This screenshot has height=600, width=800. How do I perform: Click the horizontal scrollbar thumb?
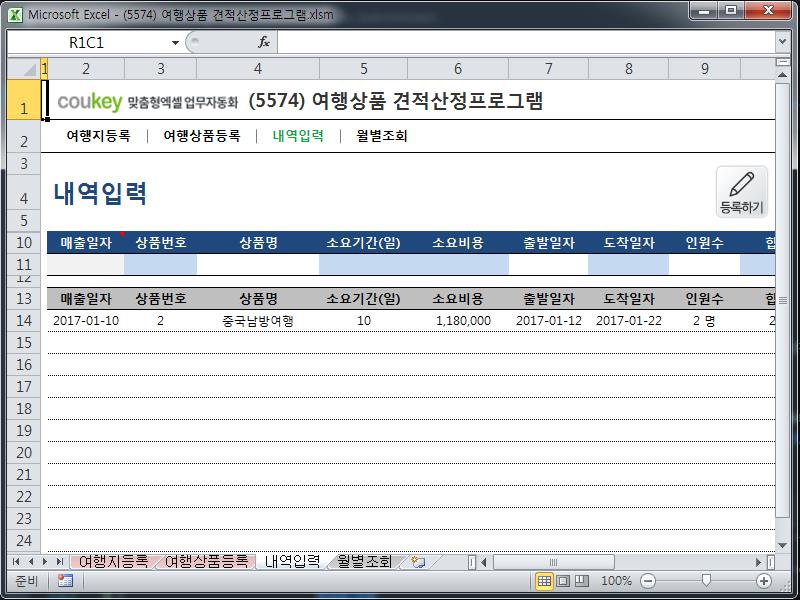pyautogui.click(x=554, y=562)
